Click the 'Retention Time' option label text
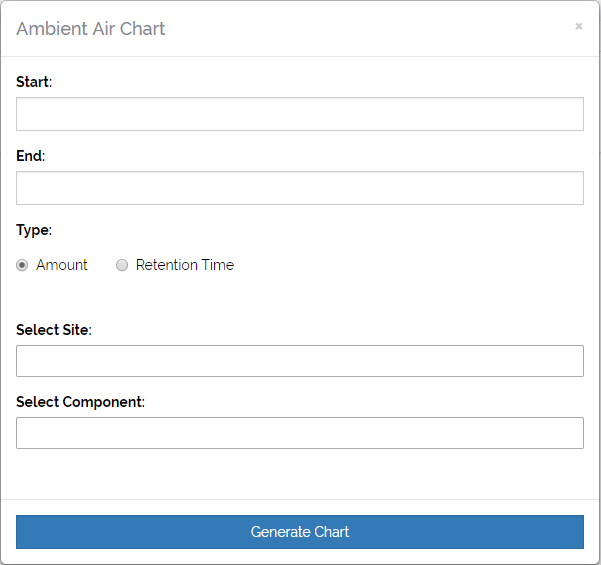Image resolution: width=601 pixels, height=565 pixels. coord(185,265)
